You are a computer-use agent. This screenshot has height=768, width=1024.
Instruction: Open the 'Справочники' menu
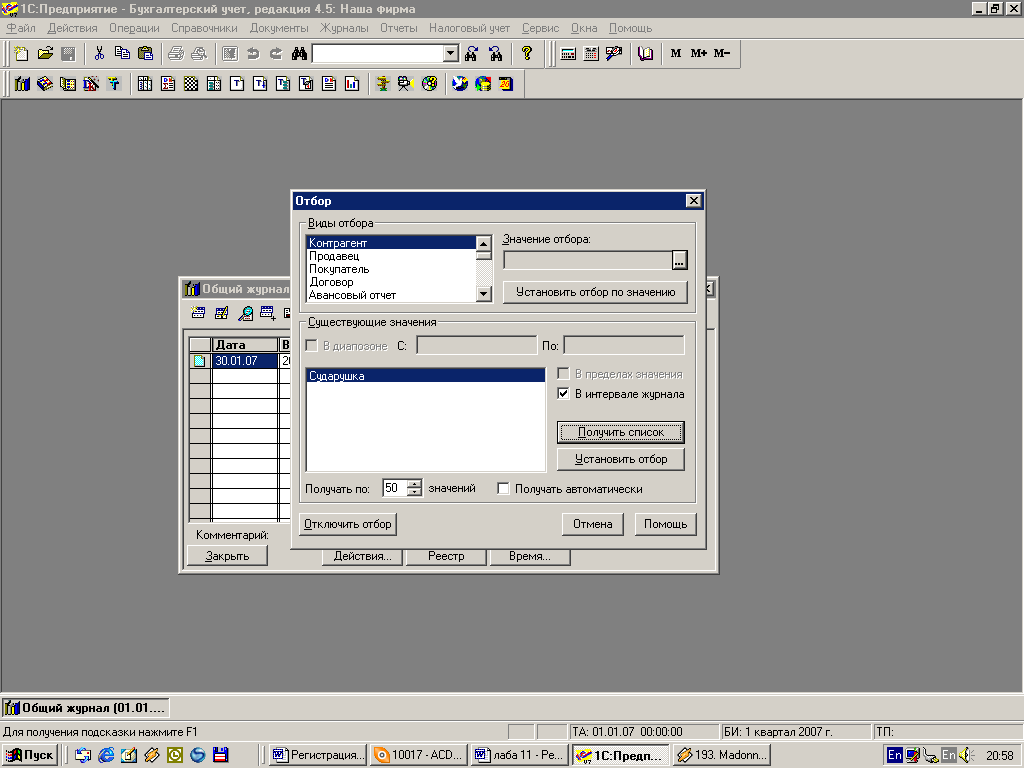click(204, 28)
